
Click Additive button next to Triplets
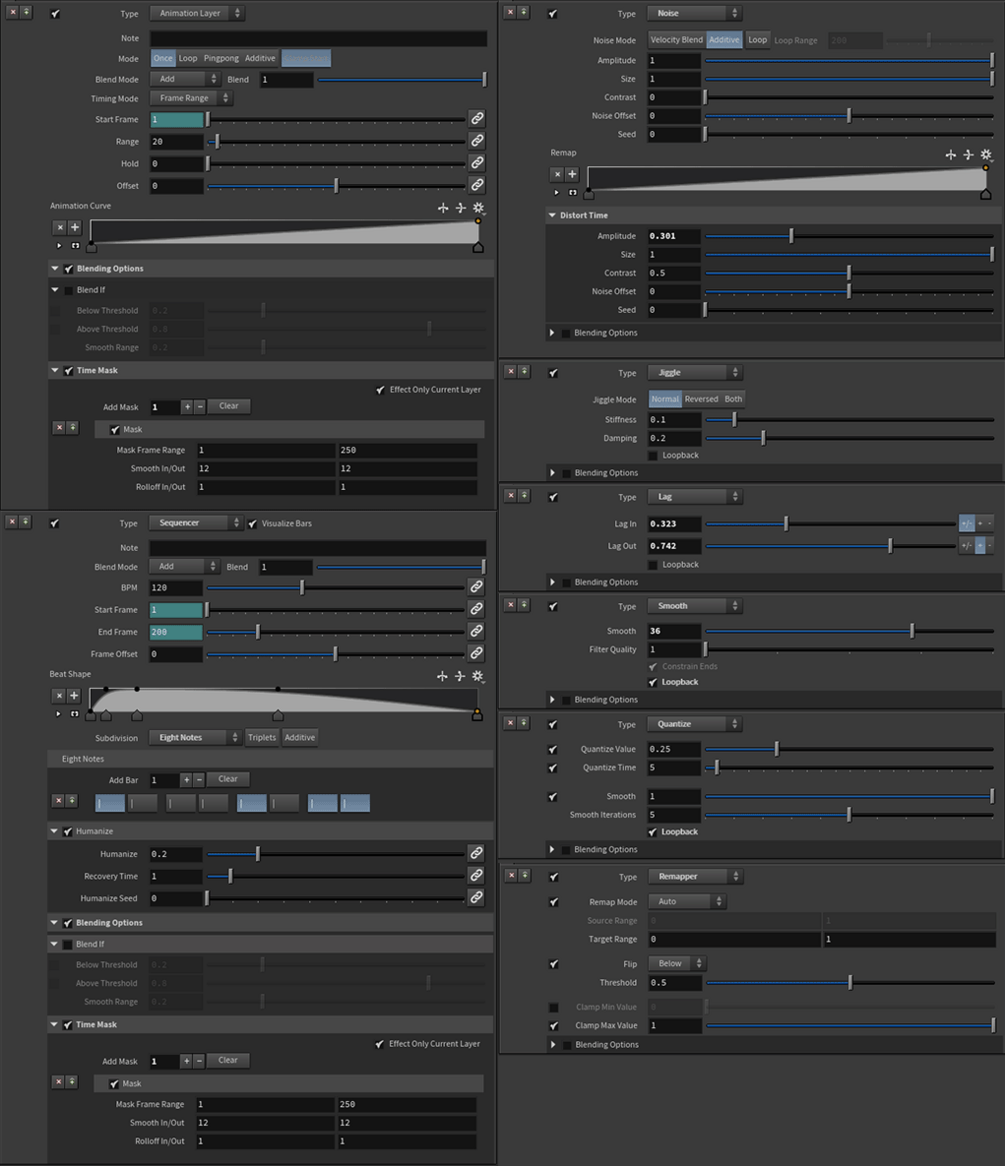(300, 737)
